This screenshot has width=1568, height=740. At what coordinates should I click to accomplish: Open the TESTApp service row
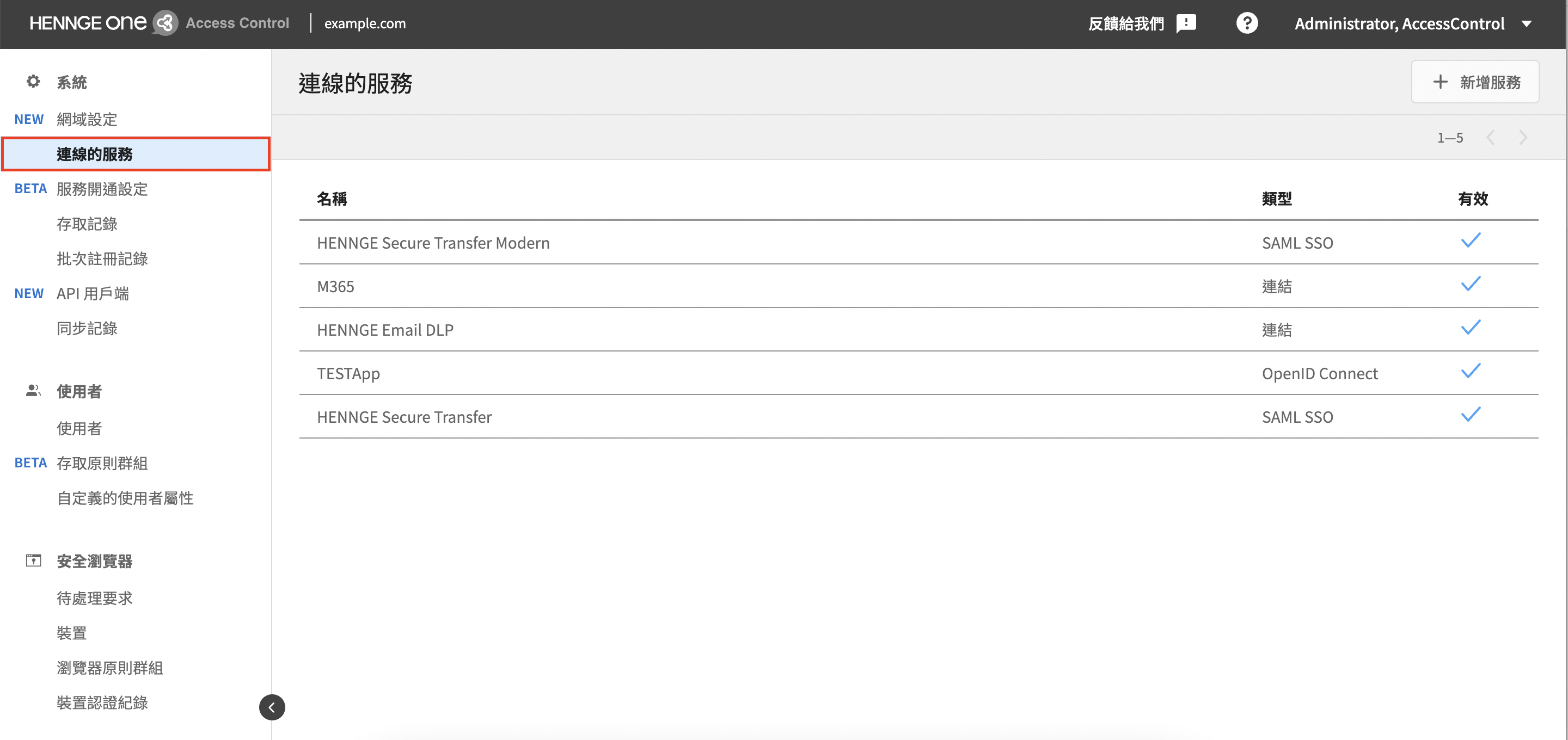point(918,373)
